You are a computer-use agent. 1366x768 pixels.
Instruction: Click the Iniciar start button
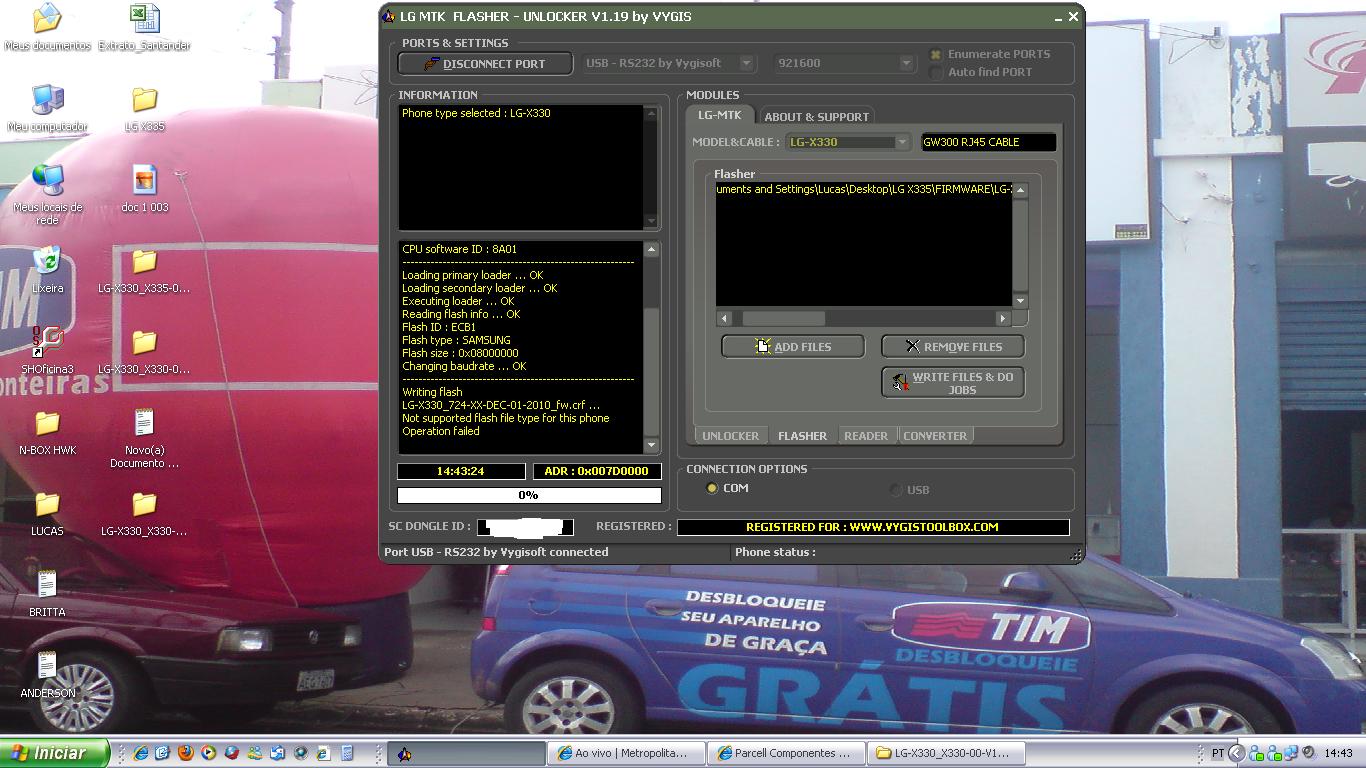click(x=53, y=753)
